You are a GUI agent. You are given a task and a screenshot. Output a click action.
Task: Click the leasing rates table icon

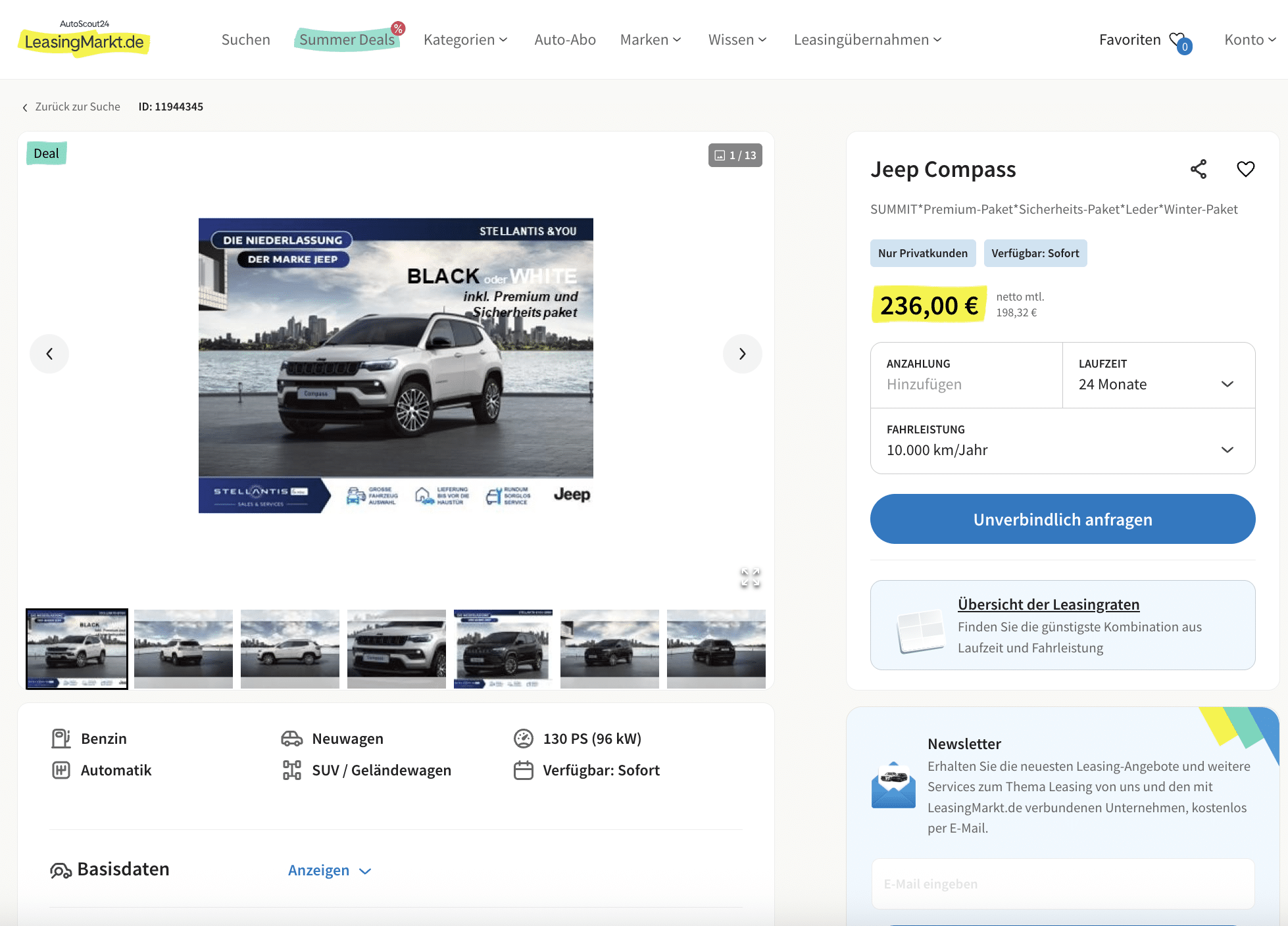tap(920, 630)
